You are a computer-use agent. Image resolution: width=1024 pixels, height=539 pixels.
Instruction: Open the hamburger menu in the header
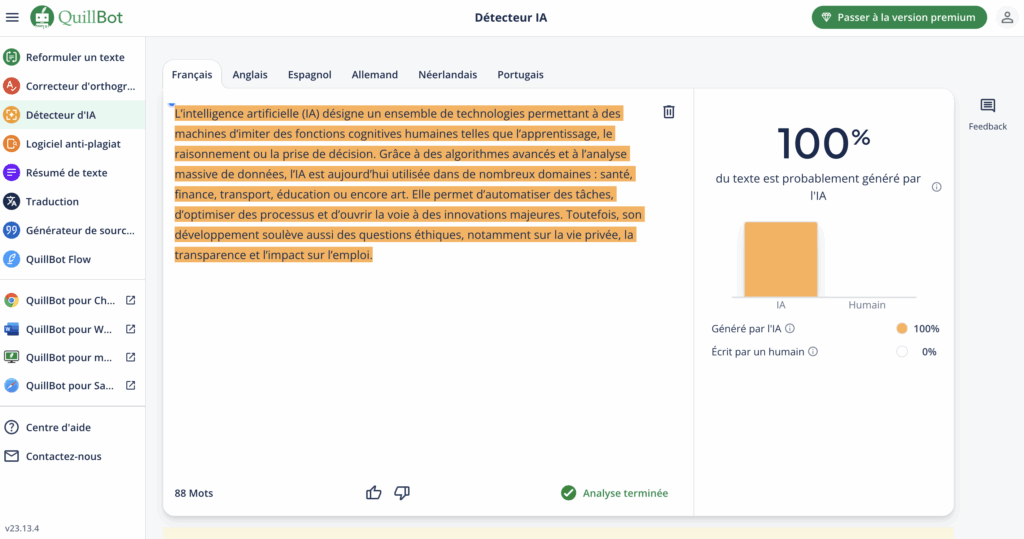(x=12, y=17)
